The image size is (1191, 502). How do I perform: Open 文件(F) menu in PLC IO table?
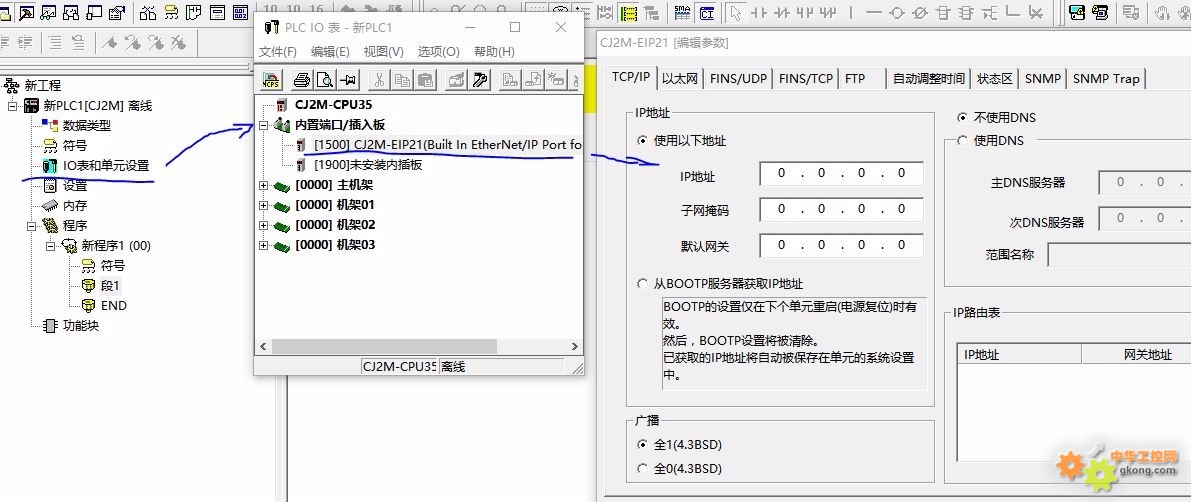pyautogui.click(x=278, y=52)
